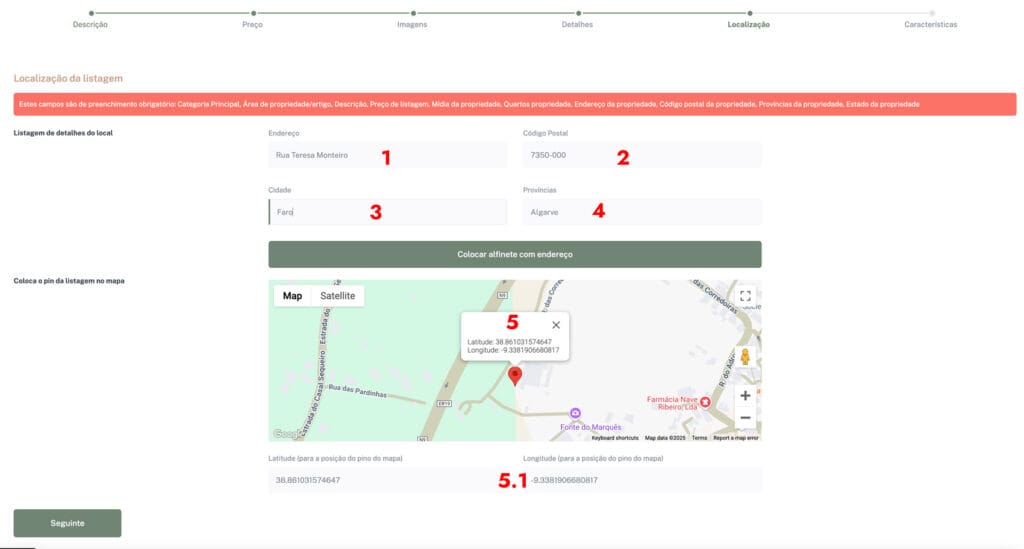Viewport: 1024px width, 549px height.
Task: Select Fonte do Marquês purple marker
Action: pos(575,413)
